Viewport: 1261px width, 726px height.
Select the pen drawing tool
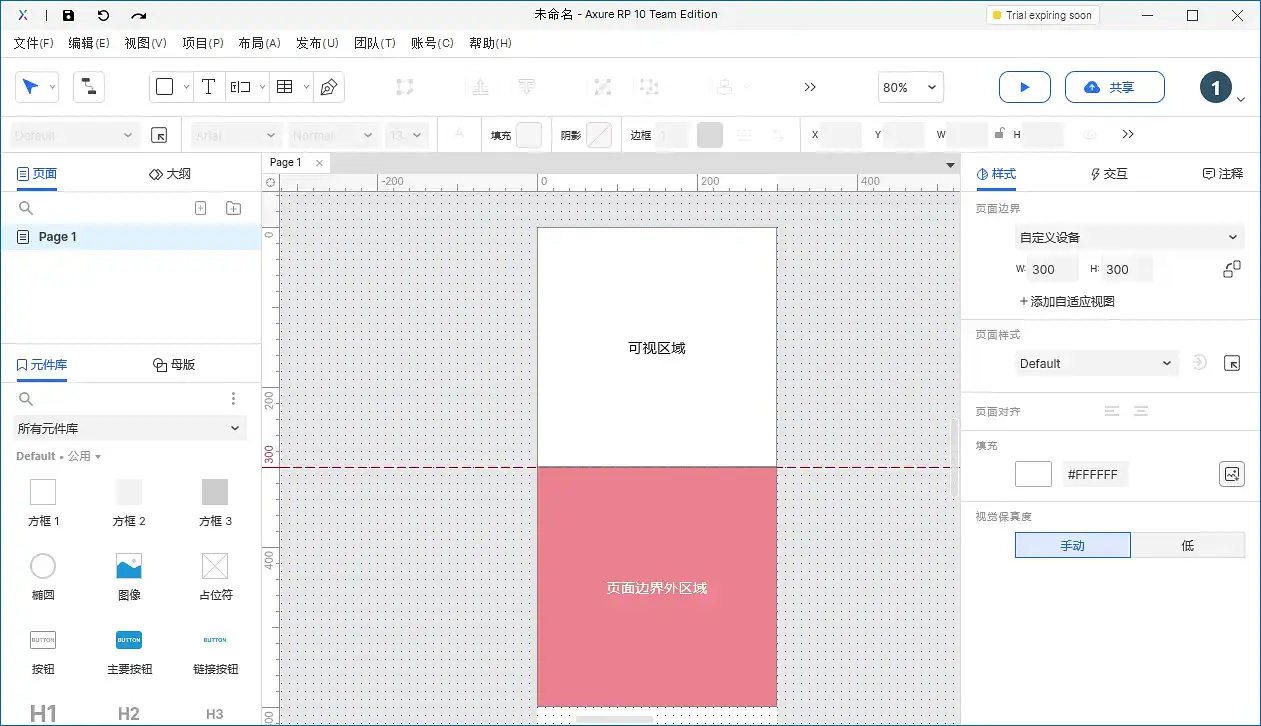click(x=327, y=87)
